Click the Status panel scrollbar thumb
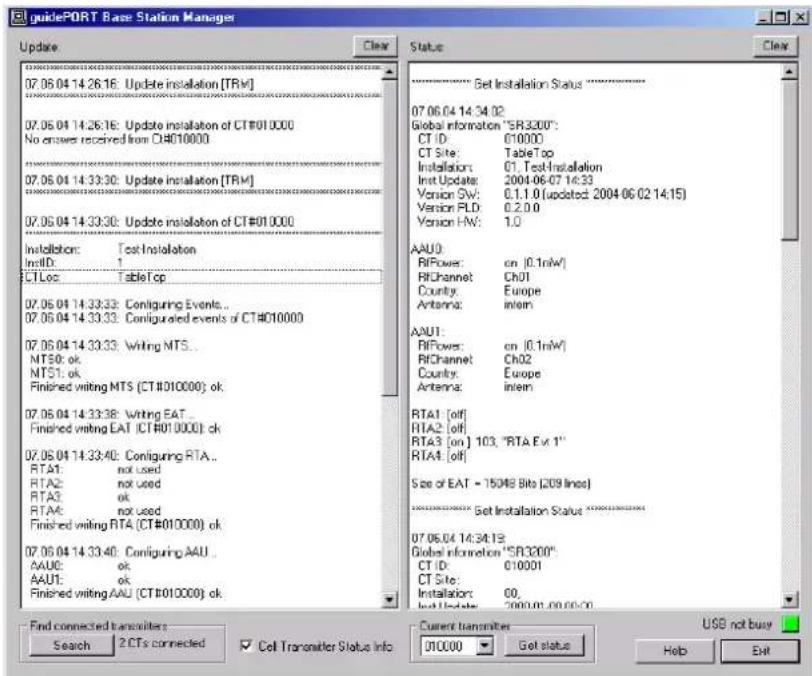812x676 pixels. (x=789, y=160)
